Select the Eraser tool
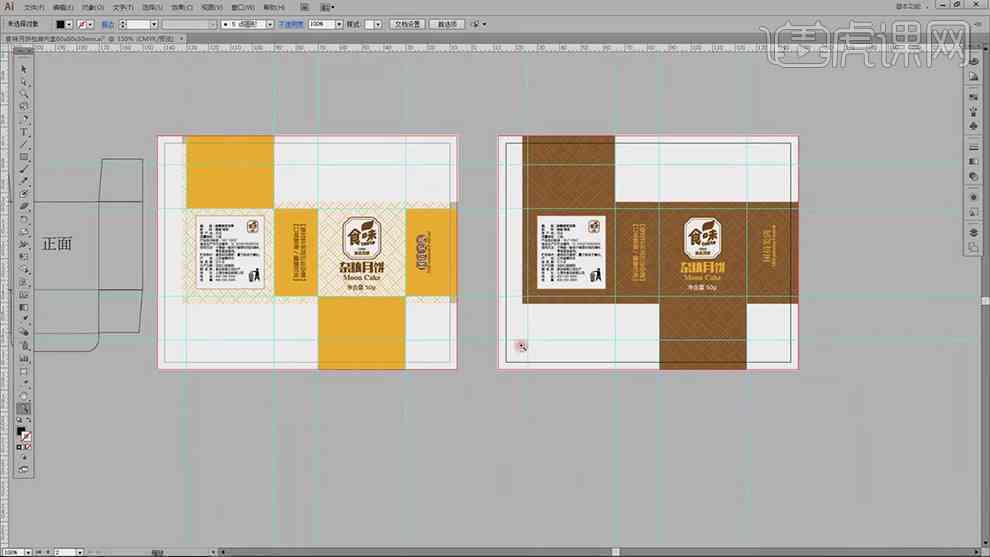Viewport: 990px width, 557px height. coord(24,207)
